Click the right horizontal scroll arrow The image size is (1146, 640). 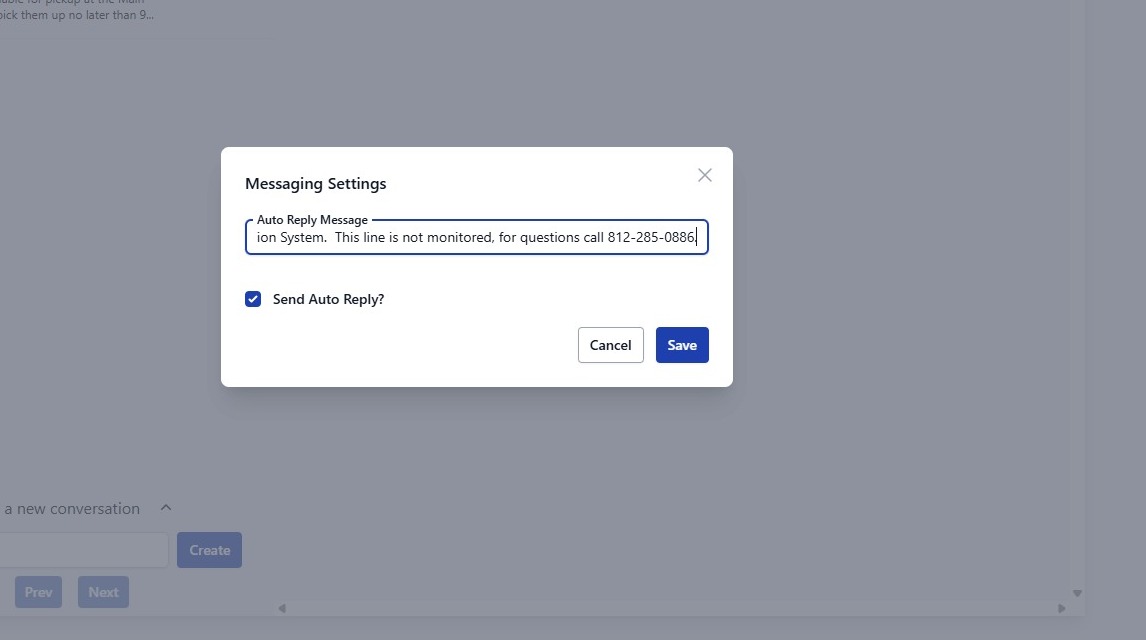point(1061,608)
